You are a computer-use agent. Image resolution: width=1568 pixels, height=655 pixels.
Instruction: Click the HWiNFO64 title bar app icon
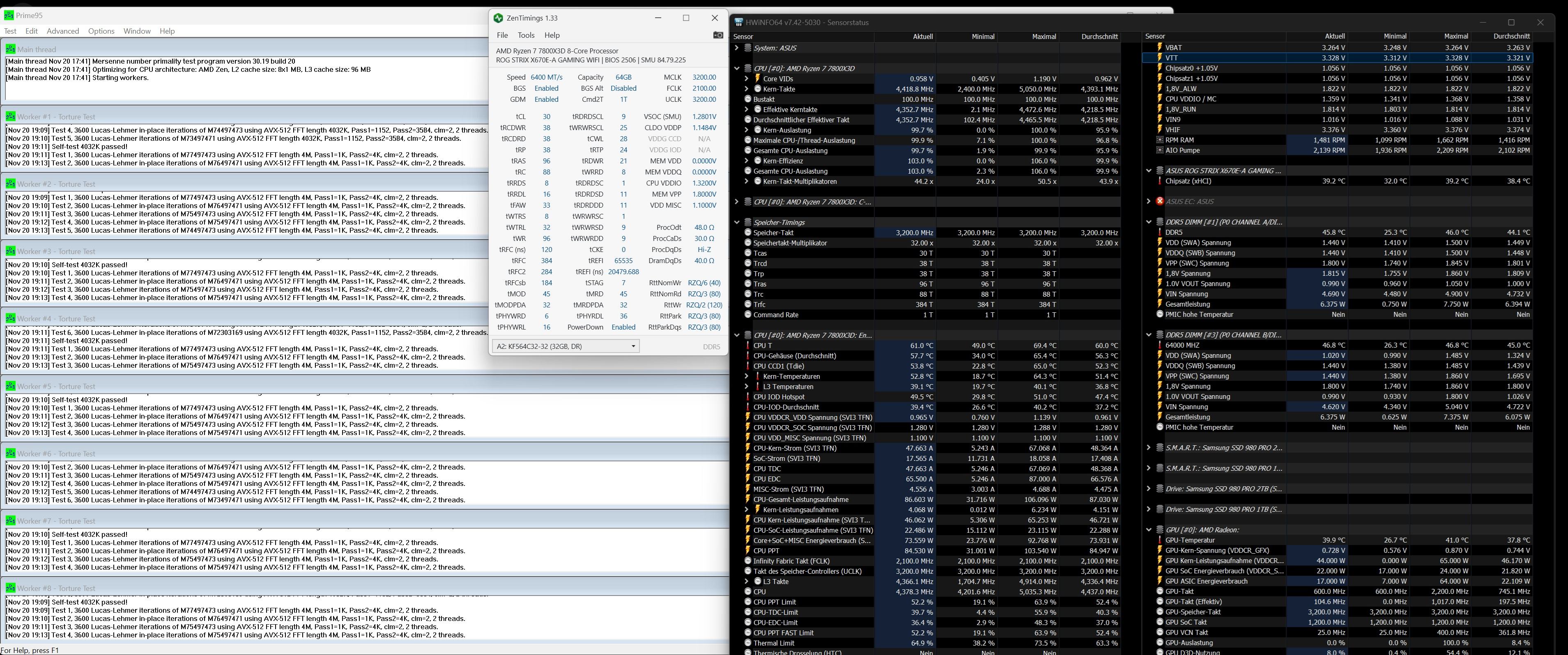pos(739,23)
